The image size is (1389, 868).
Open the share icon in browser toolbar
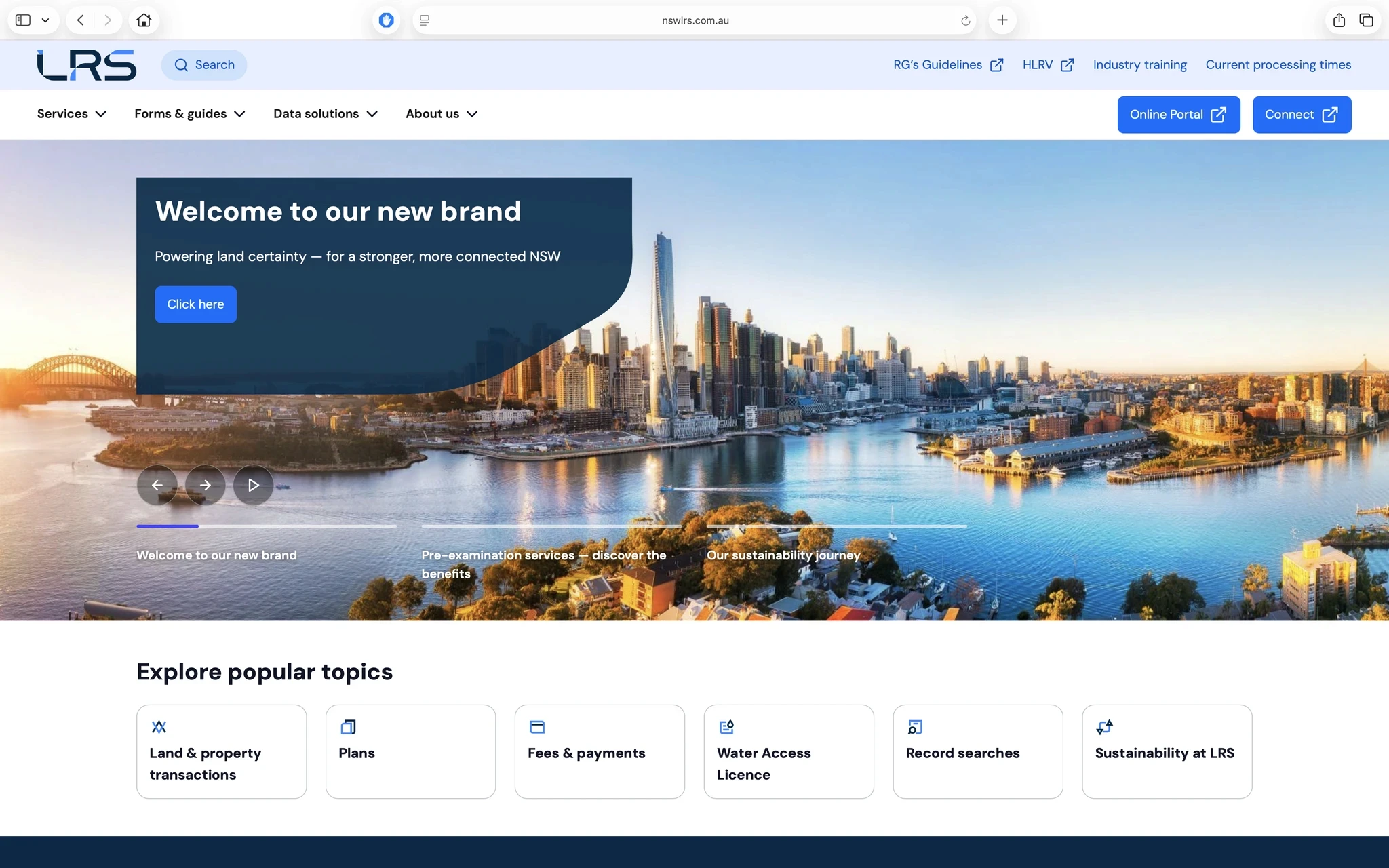coord(1339,20)
